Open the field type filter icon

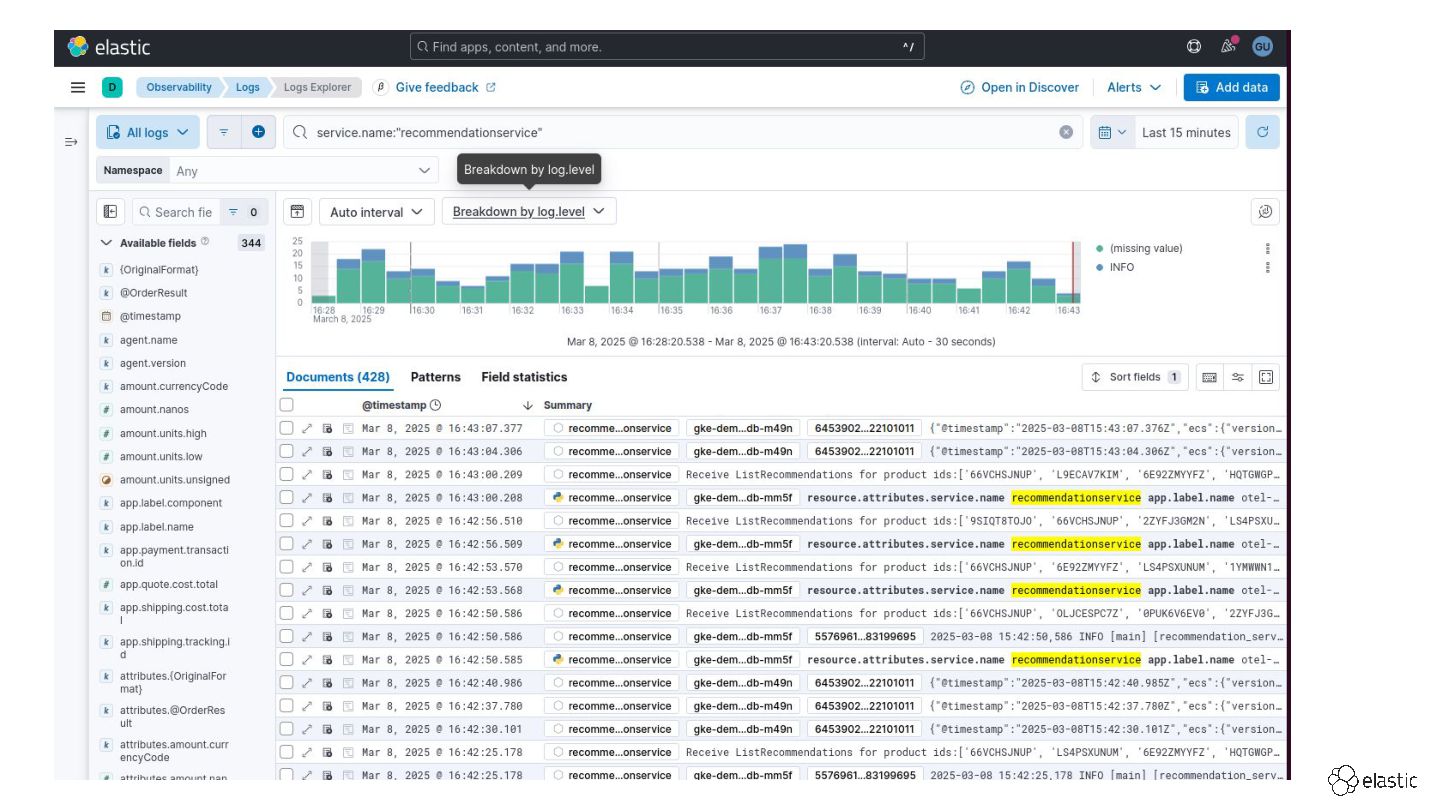(x=242, y=212)
